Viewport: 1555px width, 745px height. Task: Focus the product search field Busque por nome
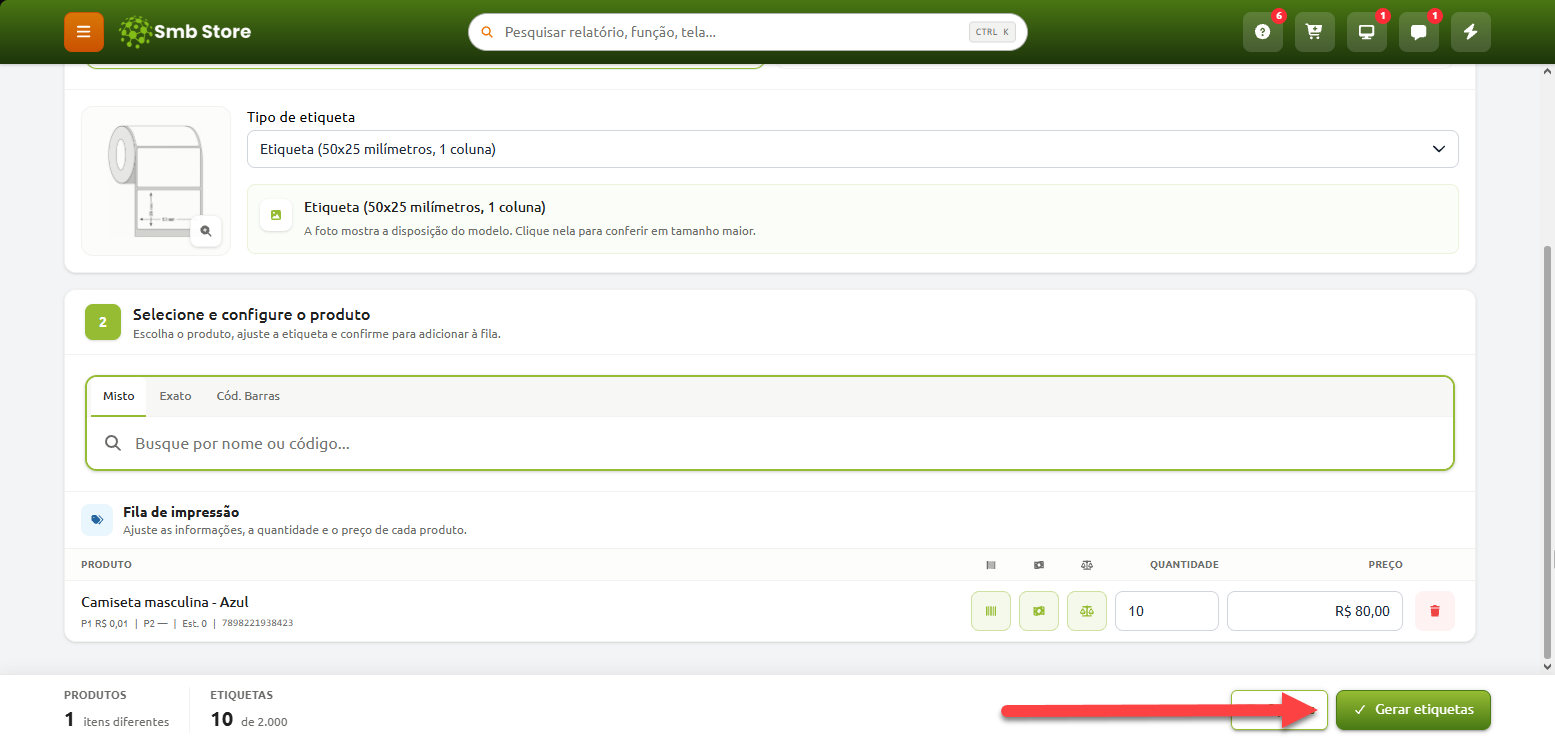770,443
